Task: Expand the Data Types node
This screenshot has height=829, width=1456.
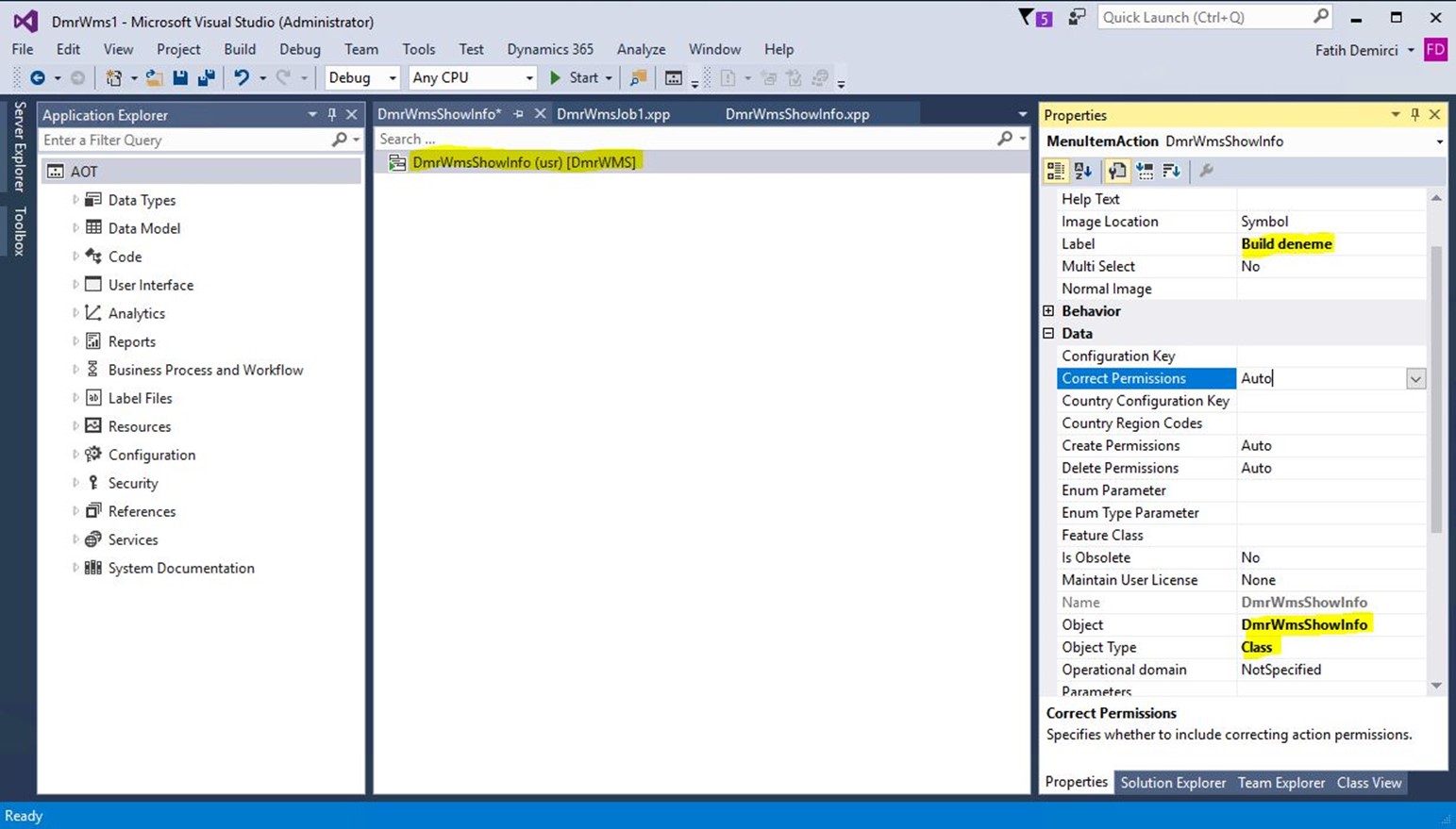Action: [x=75, y=200]
